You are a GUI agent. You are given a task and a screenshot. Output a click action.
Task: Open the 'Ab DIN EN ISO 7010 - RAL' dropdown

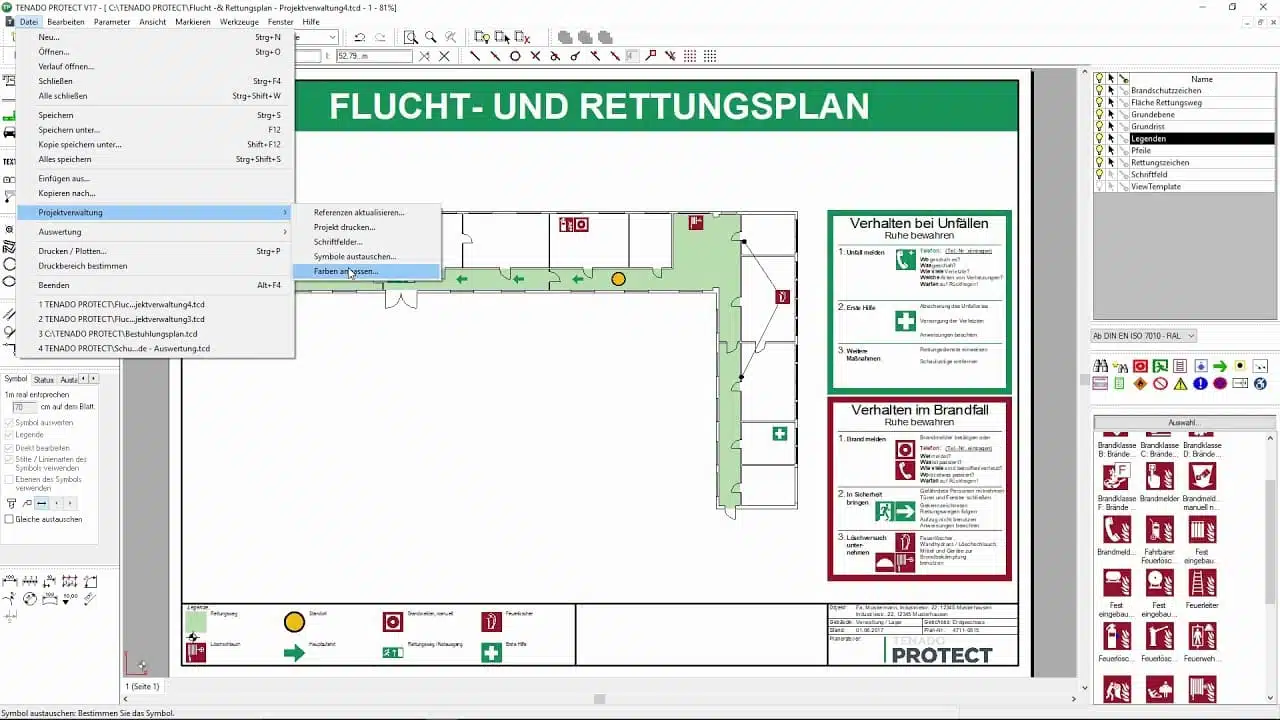click(1144, 336)
